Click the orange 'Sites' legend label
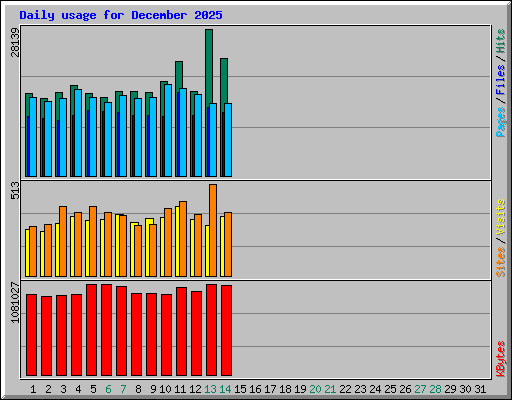 click(x=500, y=262)
